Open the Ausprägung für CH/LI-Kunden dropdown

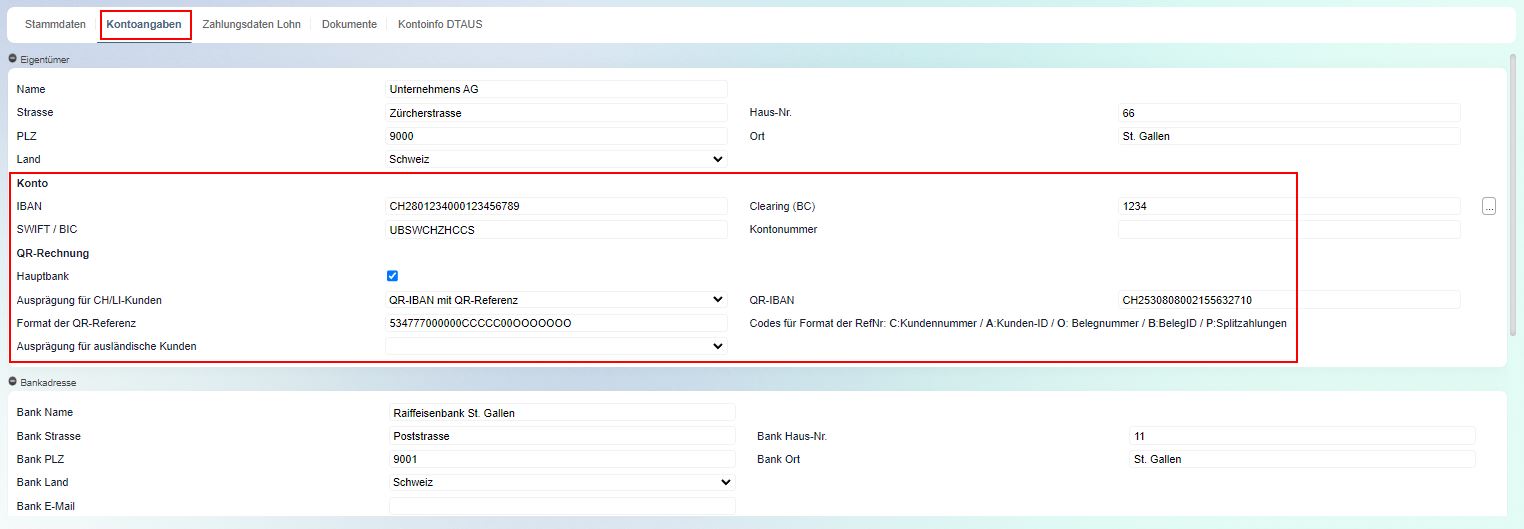click(556, 300)
